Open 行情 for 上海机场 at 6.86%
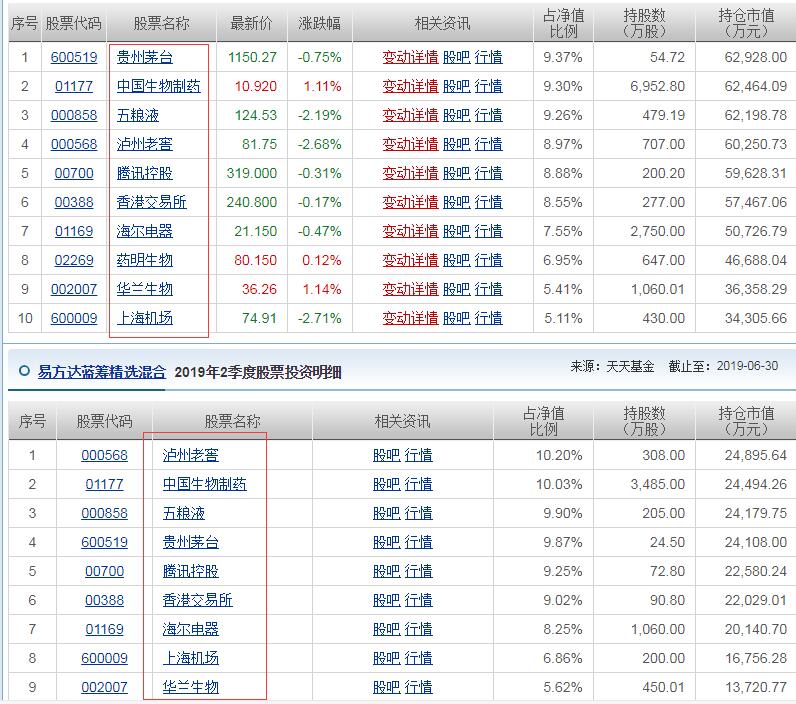Screen dimensions: 796x704 point(418,658)
